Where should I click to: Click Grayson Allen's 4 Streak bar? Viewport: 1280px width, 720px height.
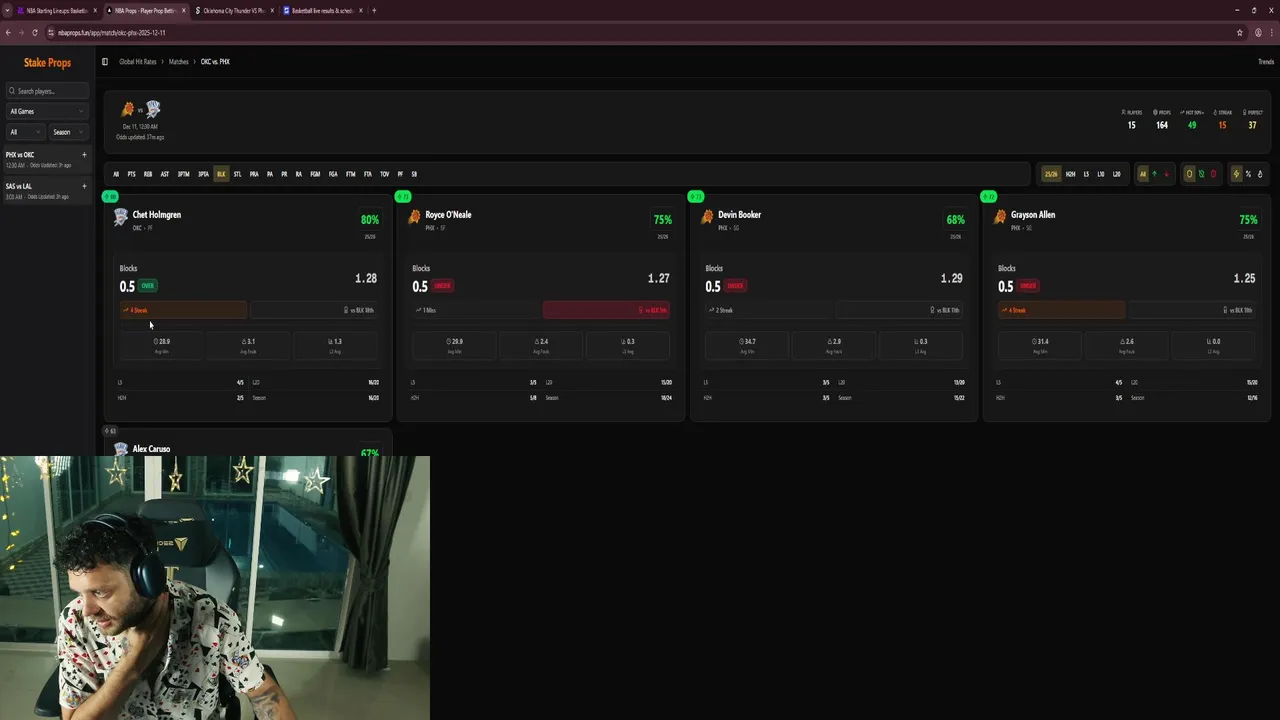point(1061,310)
